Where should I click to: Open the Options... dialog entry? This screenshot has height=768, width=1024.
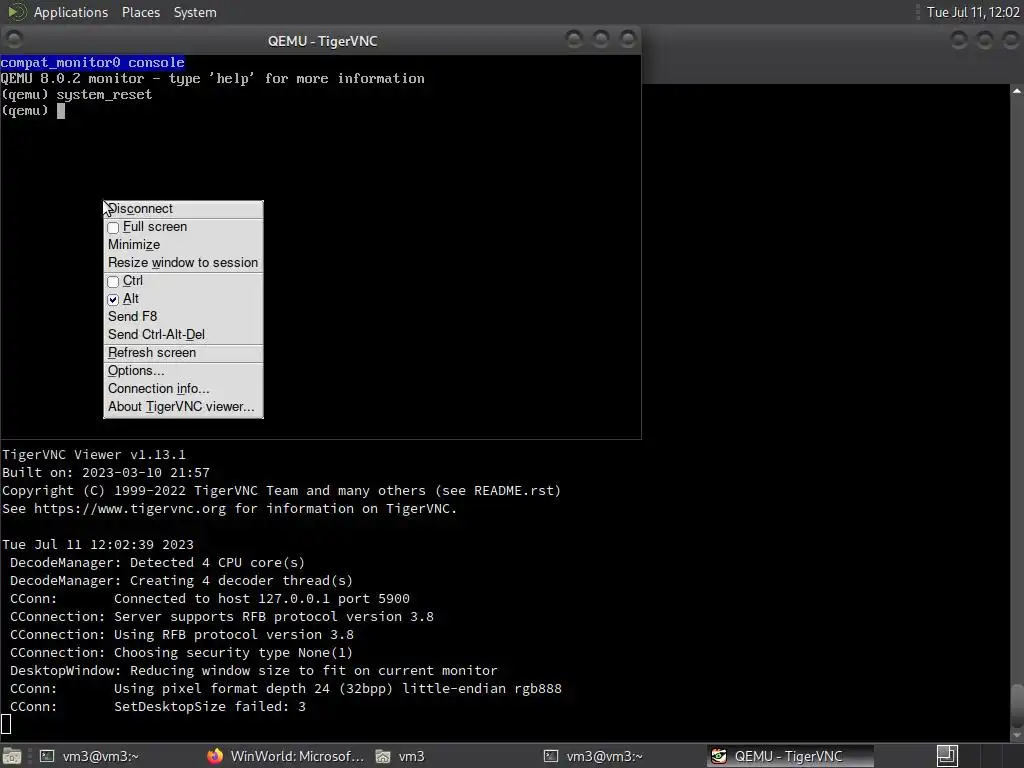tap(183, 370)
